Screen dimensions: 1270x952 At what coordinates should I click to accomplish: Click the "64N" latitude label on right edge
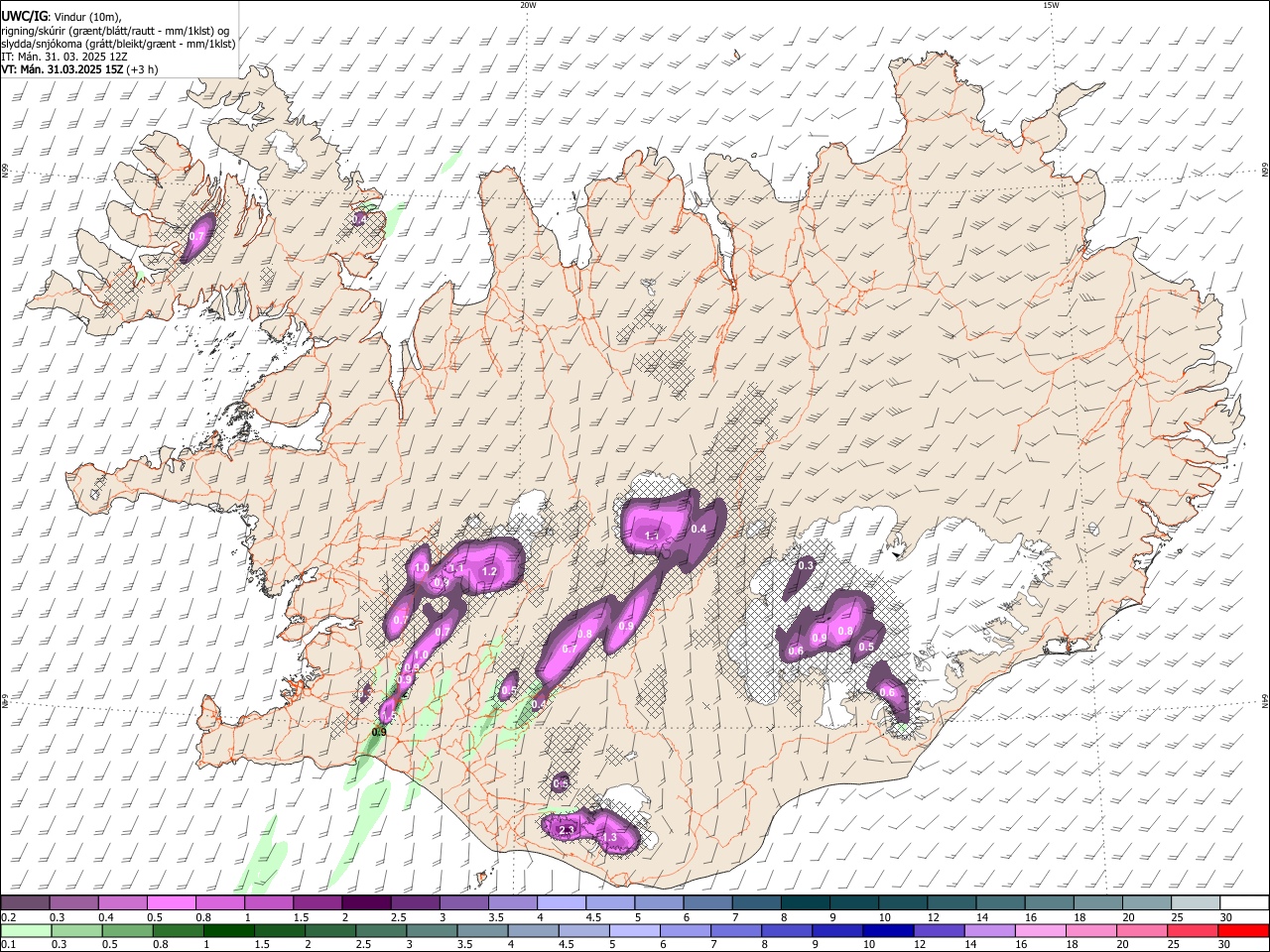(1265, 700)
